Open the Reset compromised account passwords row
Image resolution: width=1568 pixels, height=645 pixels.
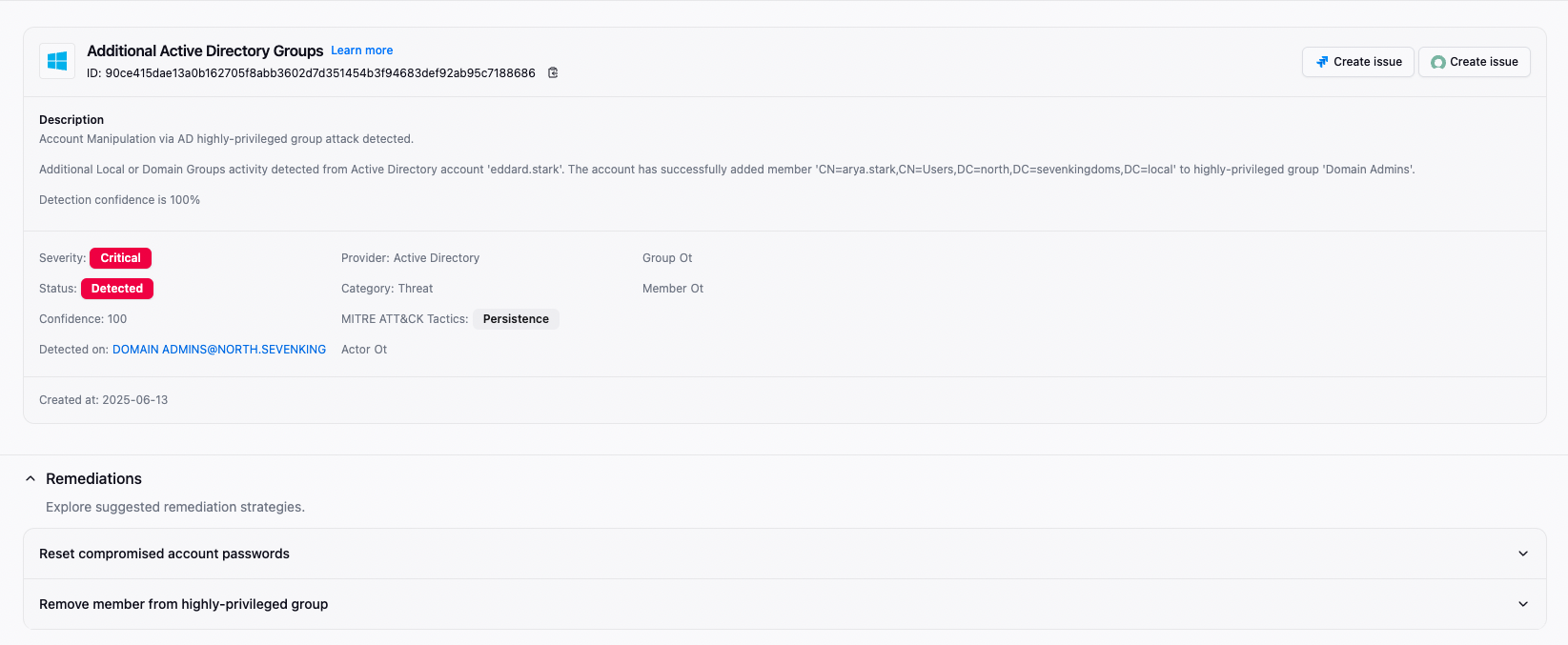pyautogui.click(x=784, y=554)
